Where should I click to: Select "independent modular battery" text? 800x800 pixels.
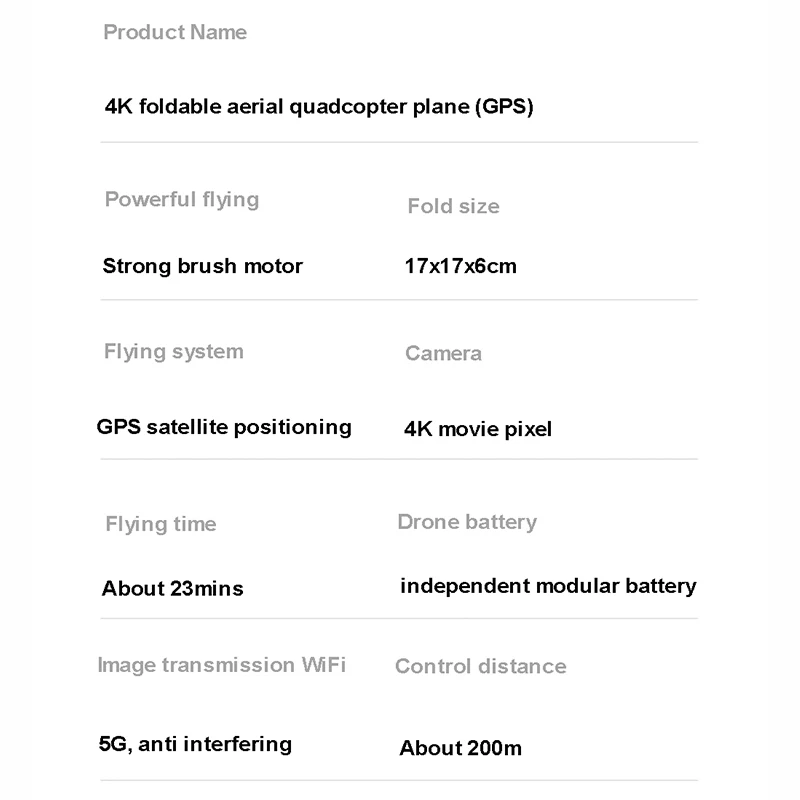click(548, 586)
